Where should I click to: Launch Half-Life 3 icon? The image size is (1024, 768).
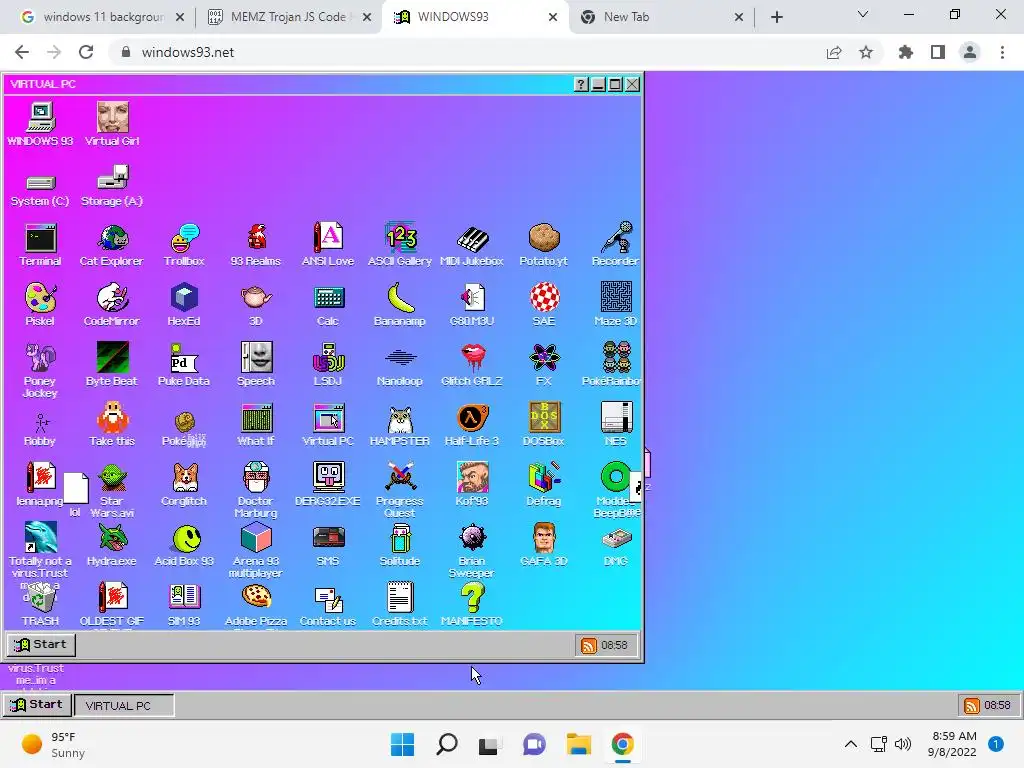pyautogui.click(x=472, y=425)
